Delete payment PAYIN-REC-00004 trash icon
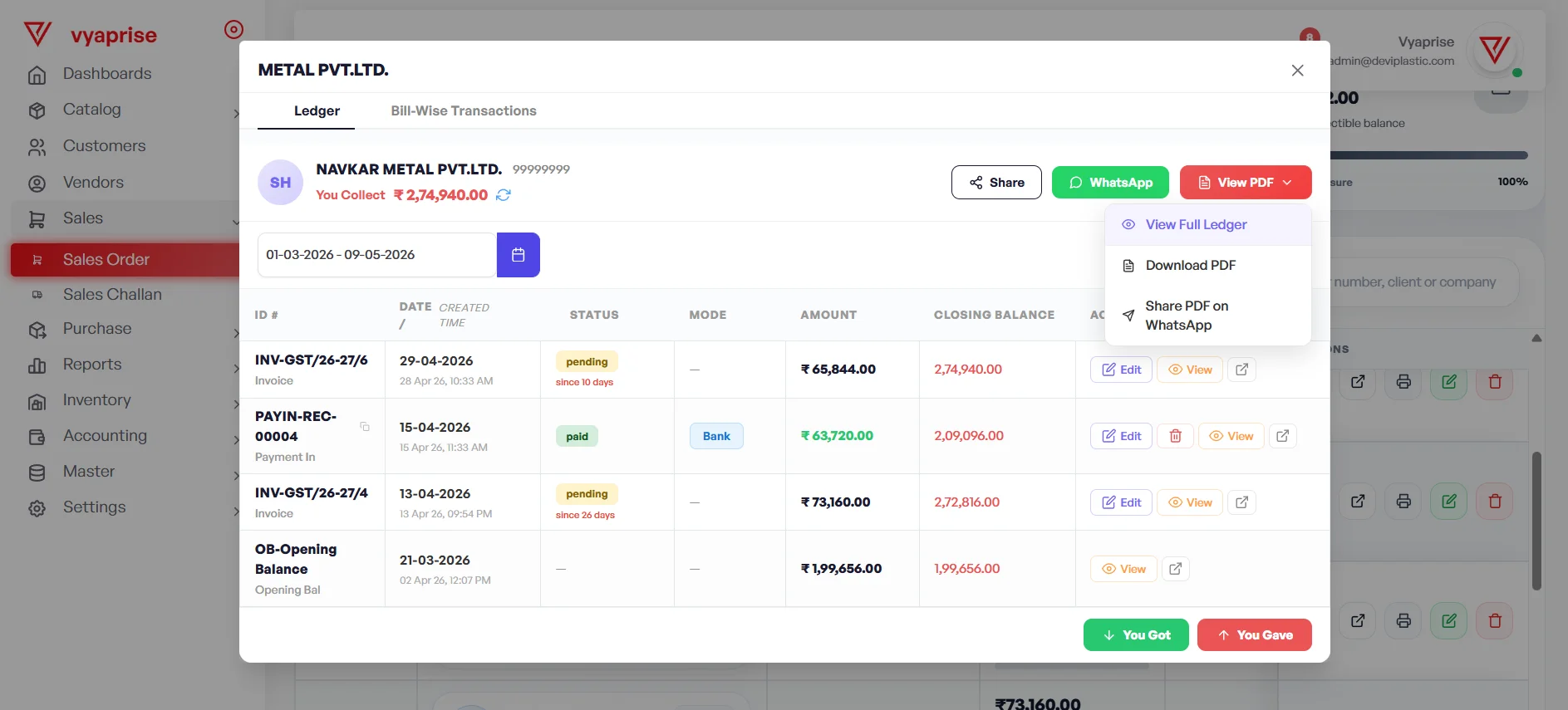Image resolution: width=1568 pixels, height=710 pixels. coord(1175,436)
